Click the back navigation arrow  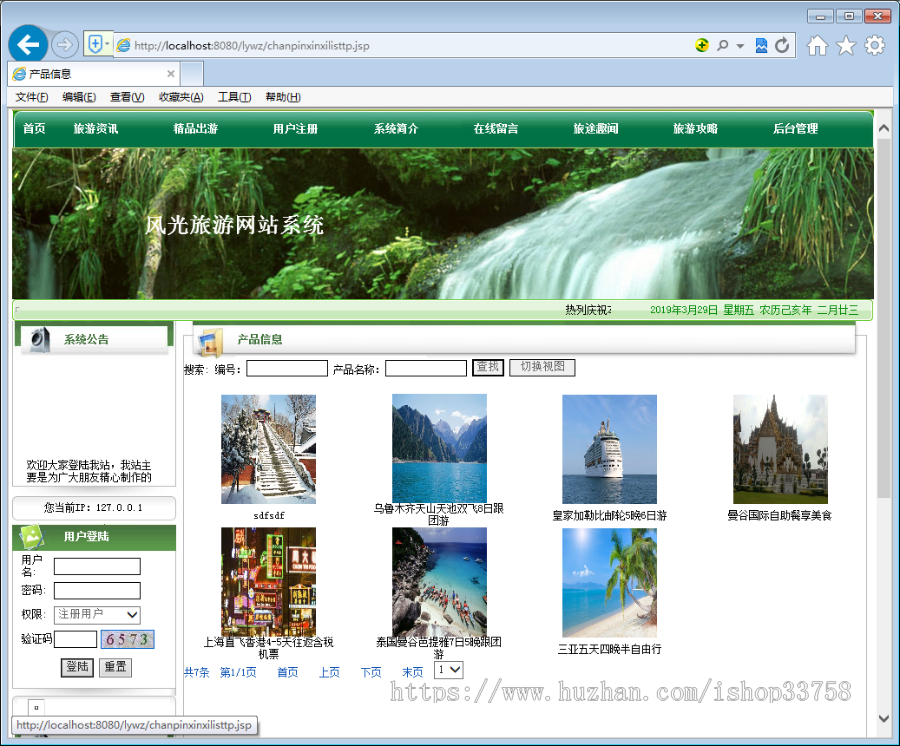[28, 44]
